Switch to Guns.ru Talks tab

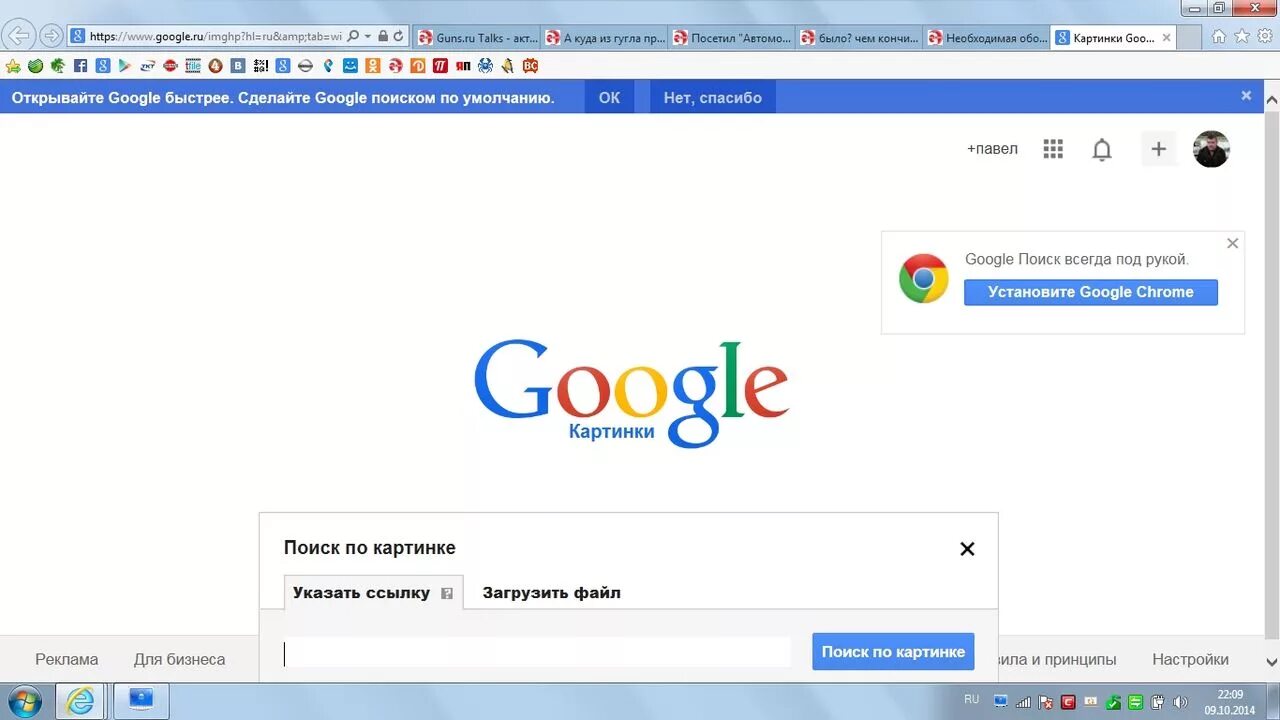tap(476, 38)
